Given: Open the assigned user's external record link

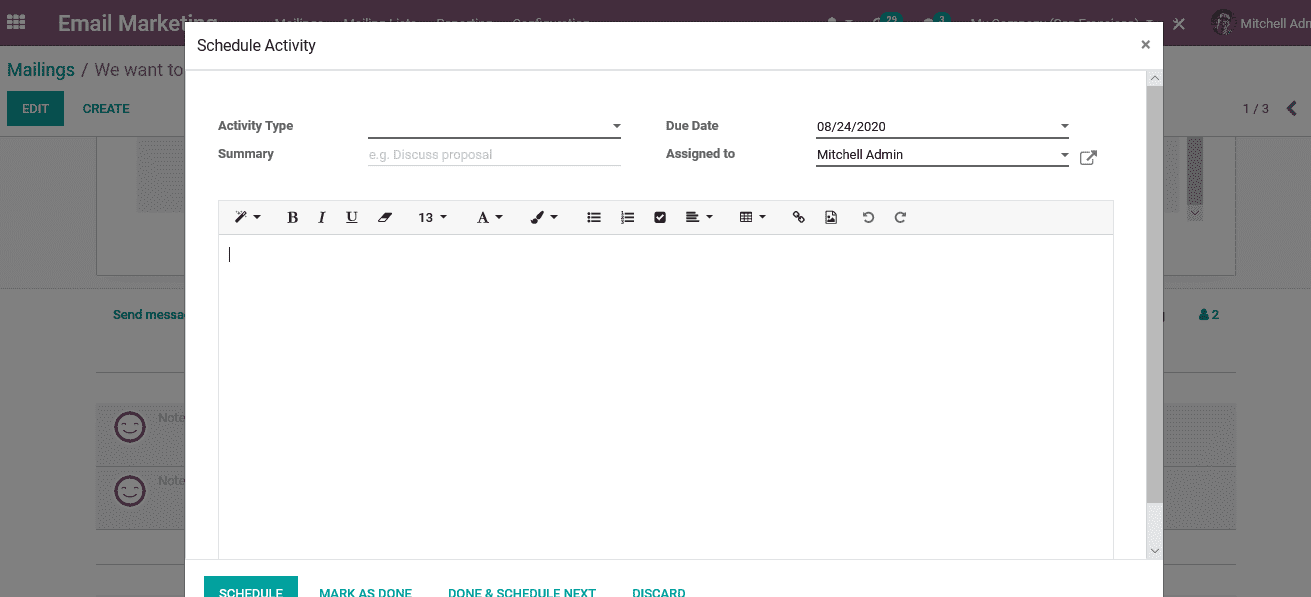Looking at the screenshot, I should (1088, 157).
